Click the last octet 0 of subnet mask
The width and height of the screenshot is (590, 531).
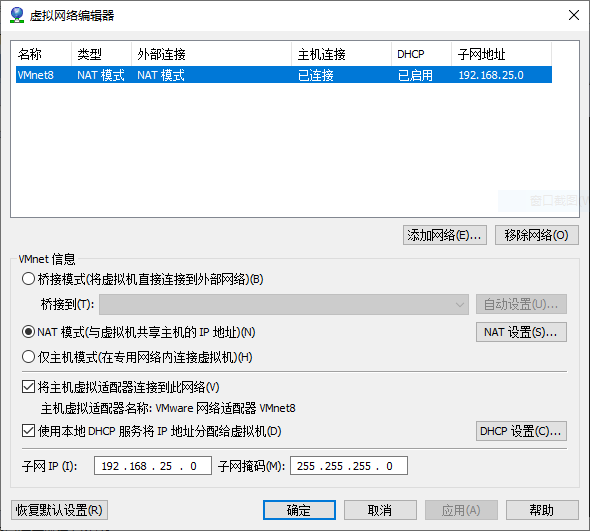[389, 466]
